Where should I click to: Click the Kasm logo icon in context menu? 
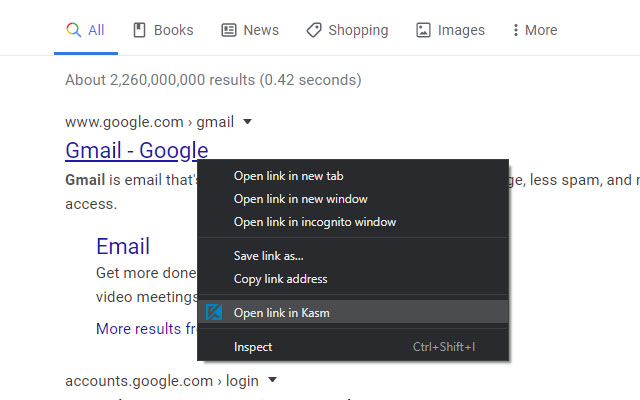coord(213,312)
